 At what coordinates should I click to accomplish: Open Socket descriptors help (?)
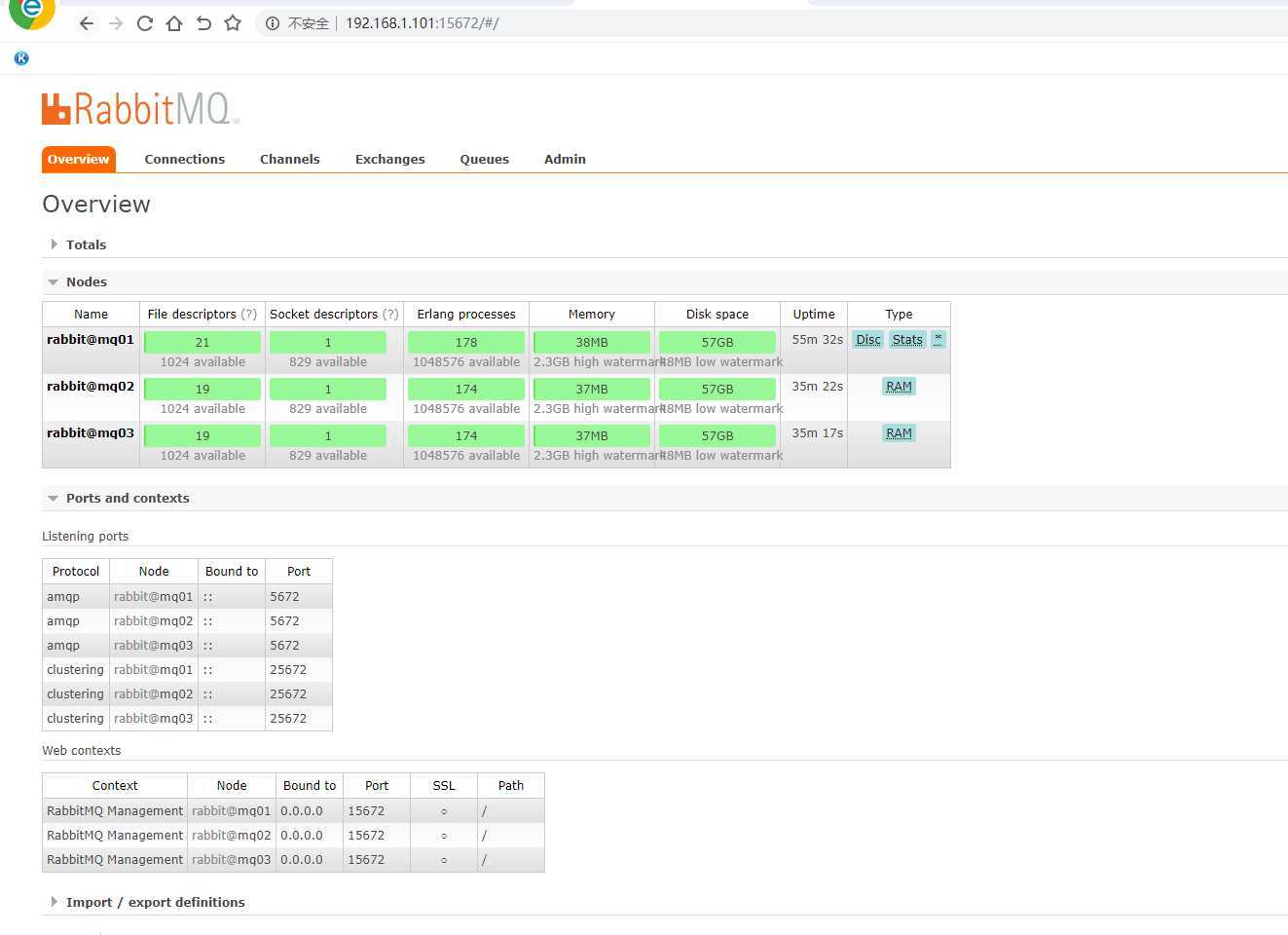pyautogui.click(x=390, y=314)
